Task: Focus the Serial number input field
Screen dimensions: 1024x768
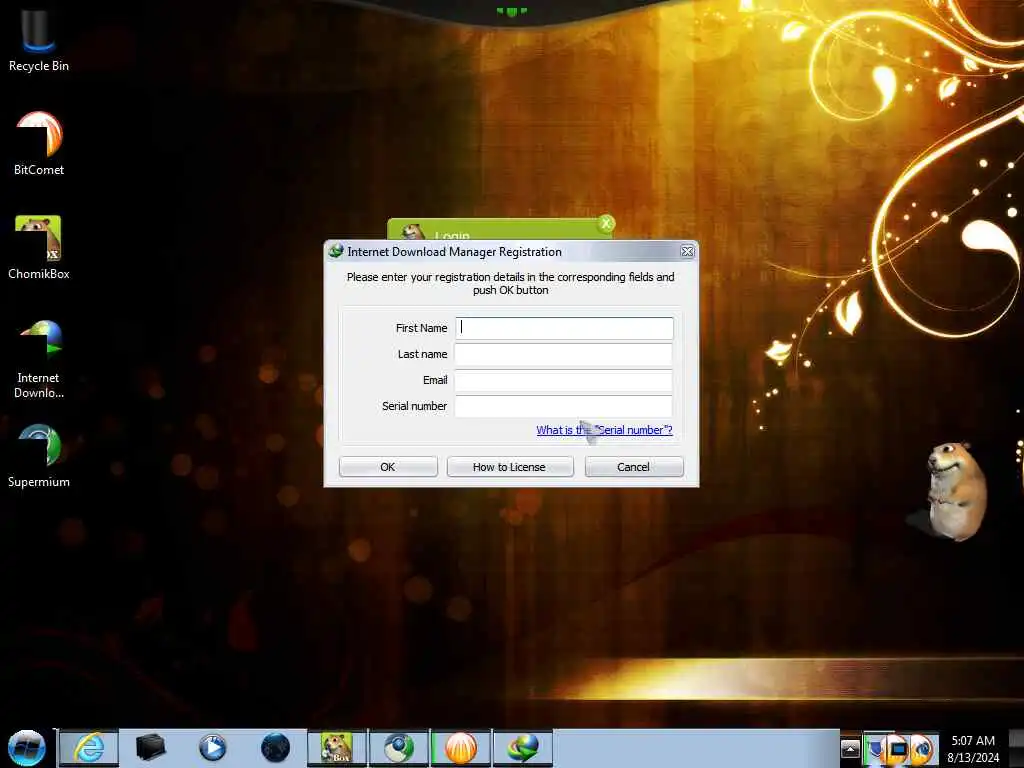Action: [564, 406]
